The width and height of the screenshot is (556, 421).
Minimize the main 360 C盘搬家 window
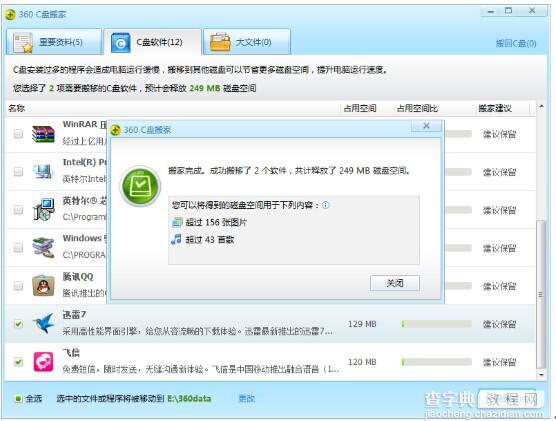tap(491, 11)
